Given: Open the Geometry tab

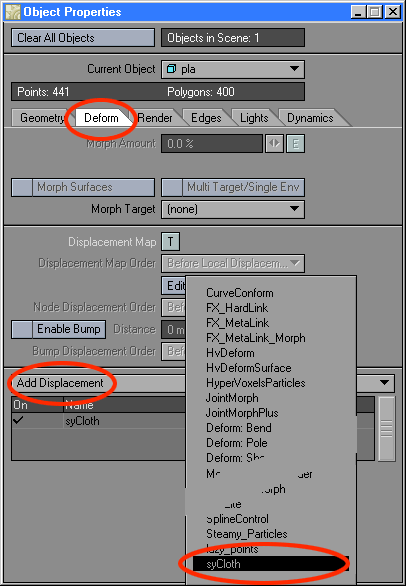Looking at the screenshot, I should (x=42, y=118).
